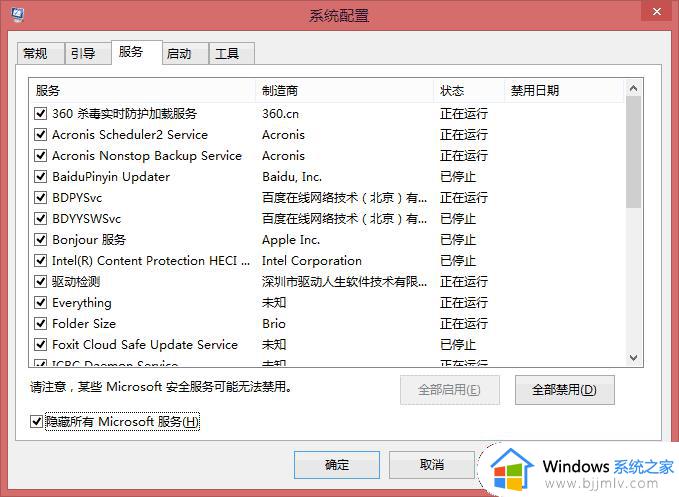Screen dimensions: 679x497
Task: Open the 引导 tab
Action: (x=88, y=54)
